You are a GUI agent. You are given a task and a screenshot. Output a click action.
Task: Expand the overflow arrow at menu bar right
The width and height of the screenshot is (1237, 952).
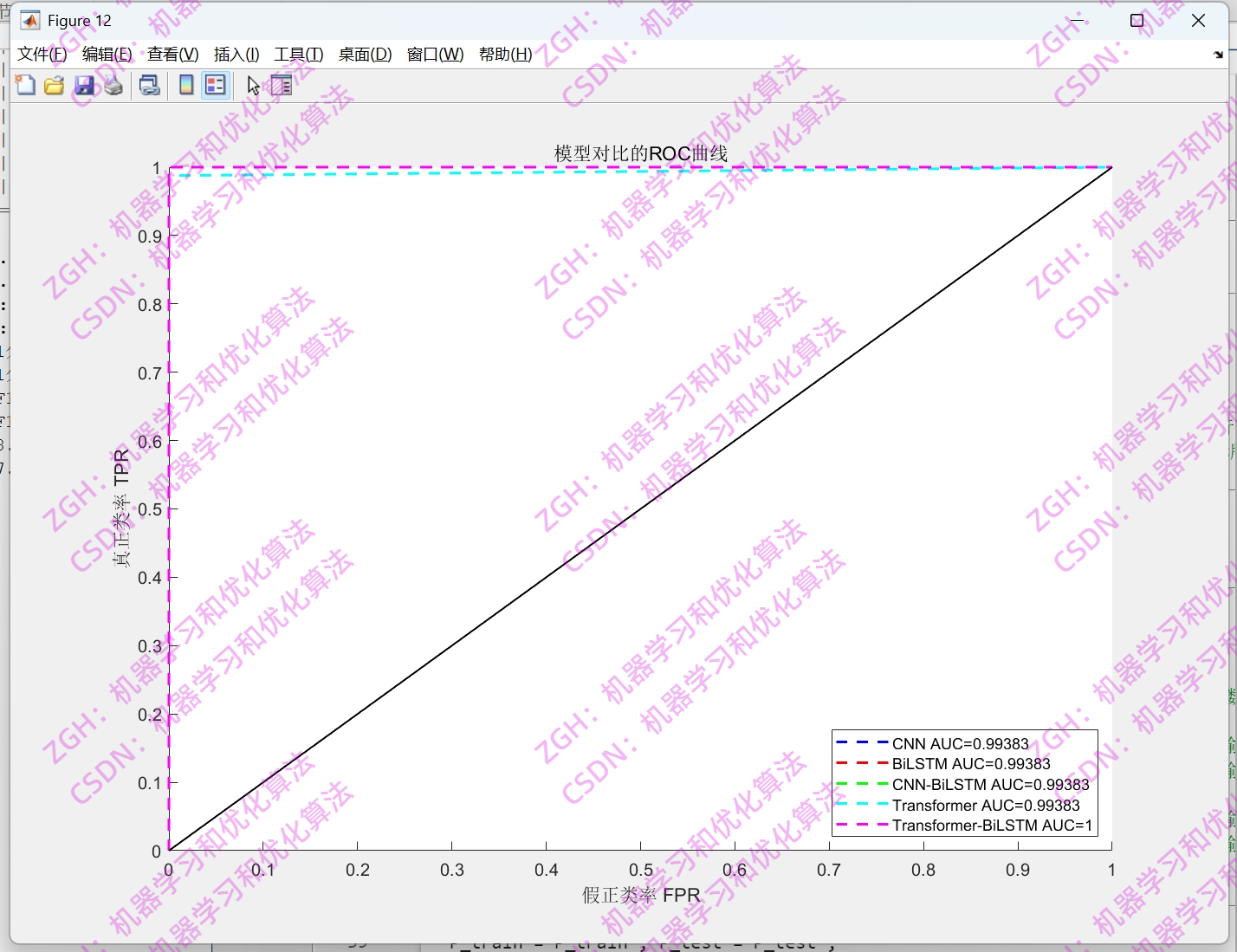click(1217, 54)
